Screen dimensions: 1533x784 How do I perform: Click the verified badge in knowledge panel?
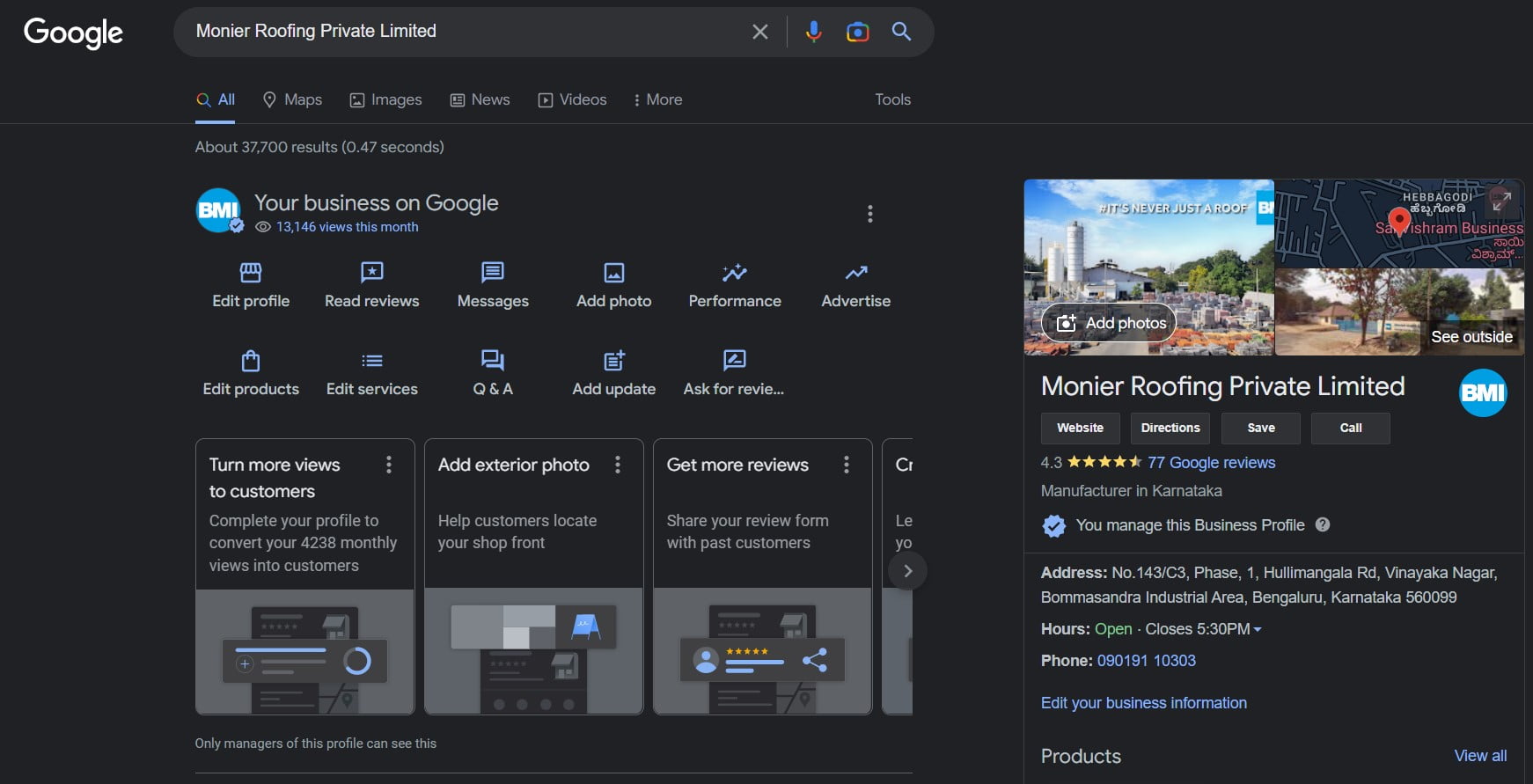(x=1053, y=525)
